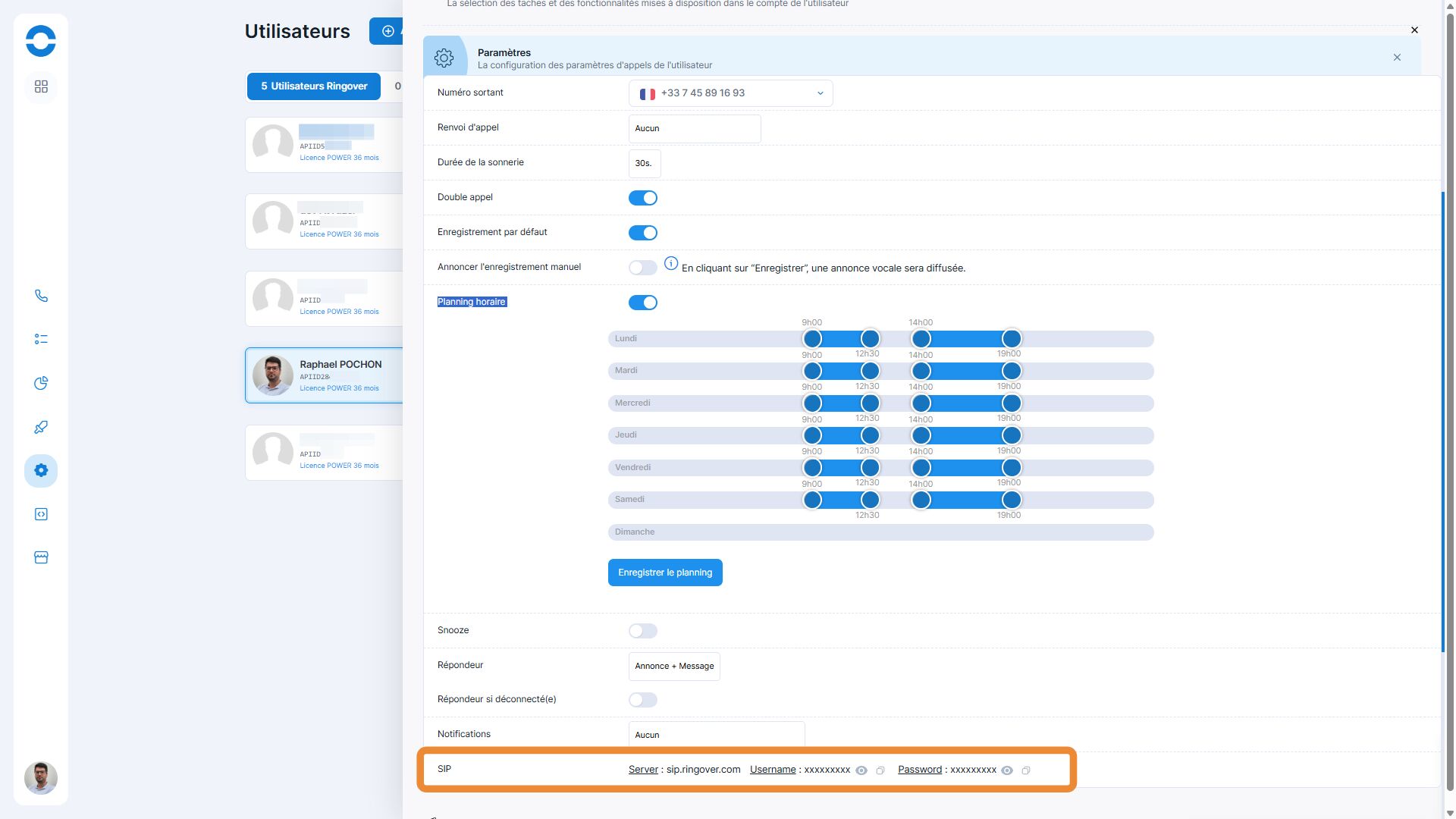Copy the SIP username

[880, 770]
